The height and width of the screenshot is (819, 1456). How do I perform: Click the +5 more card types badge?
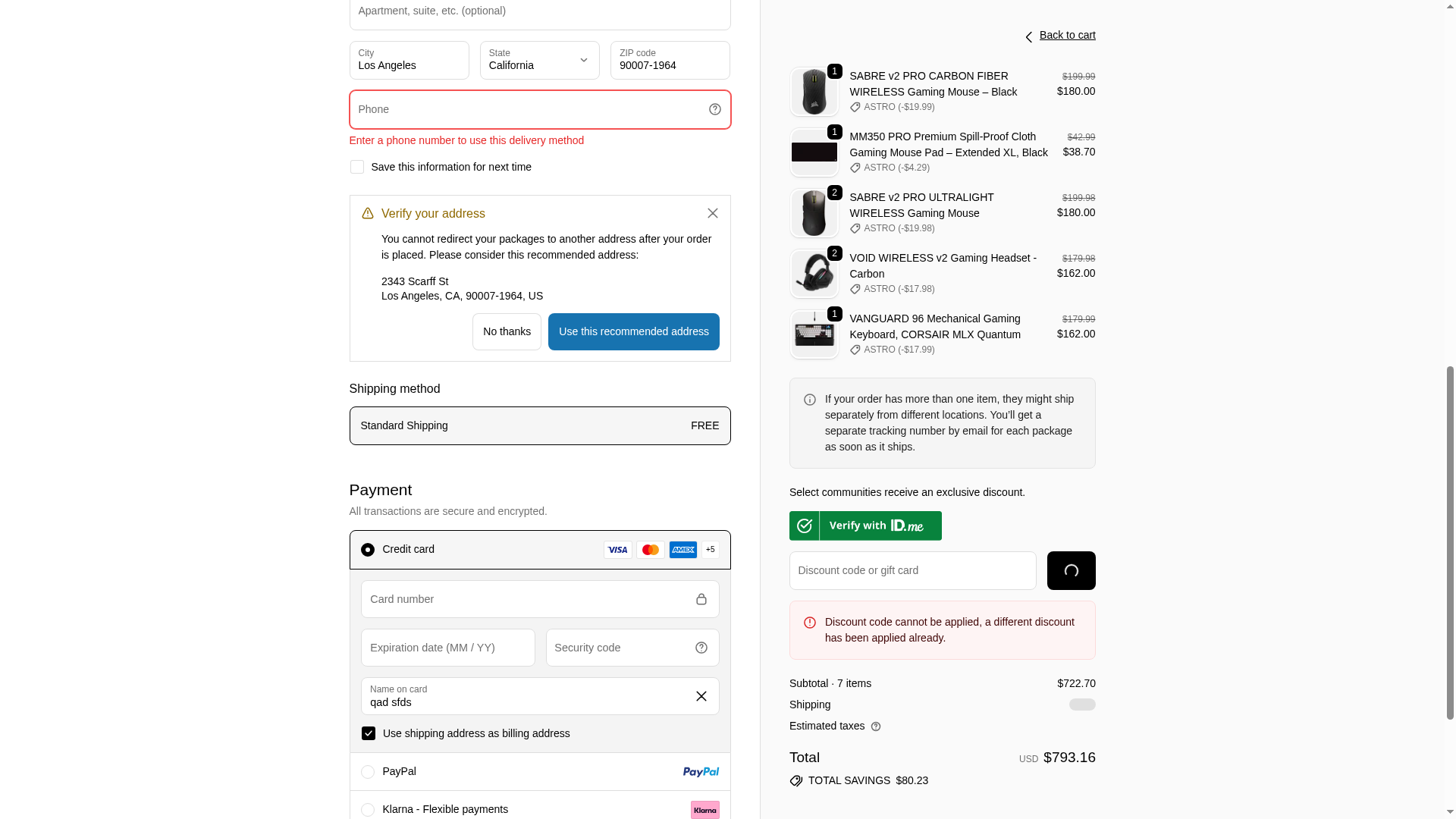[710, 550]
